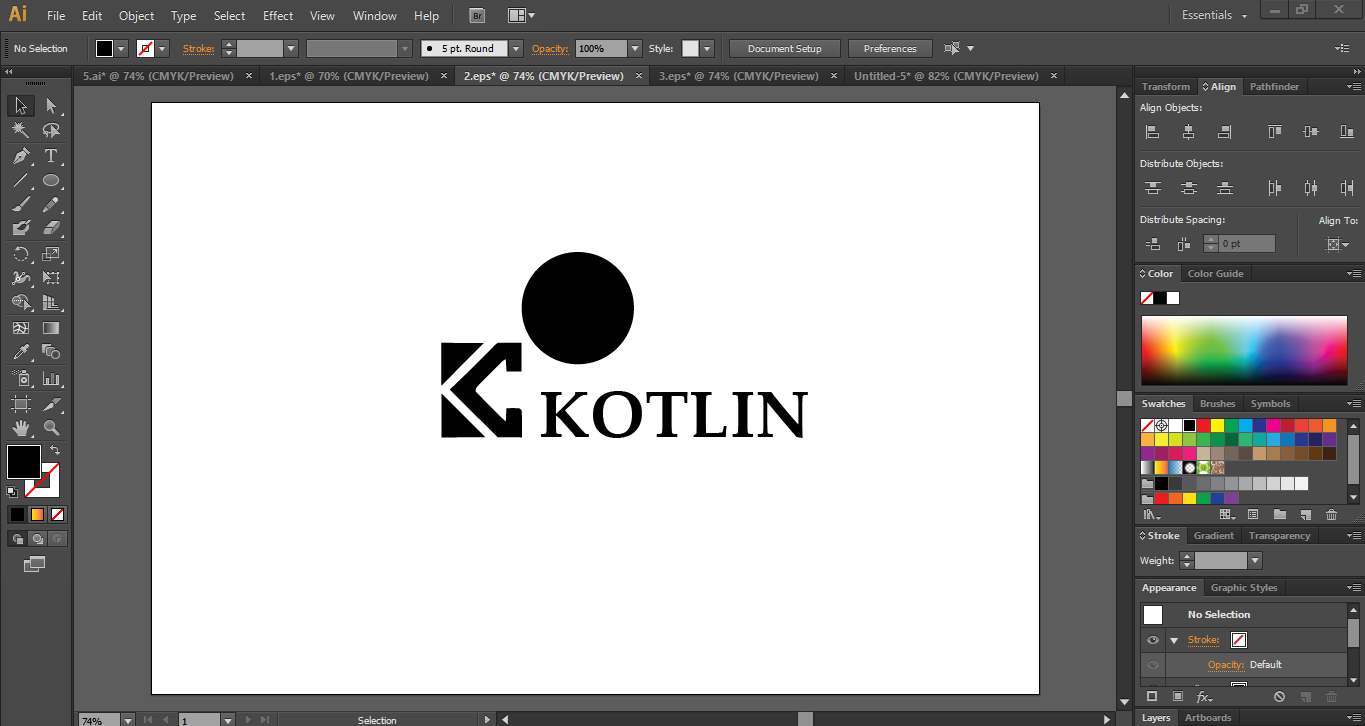Click the orange Stroke link in control bar
The height and width of the screenshot is (726, 1365).
click(198, 48)
